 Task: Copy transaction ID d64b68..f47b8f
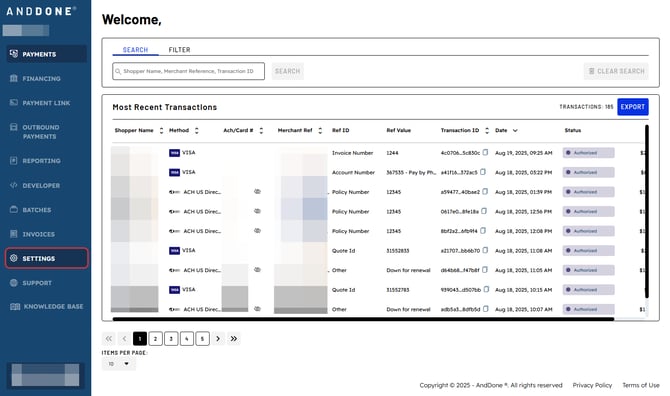485,270
